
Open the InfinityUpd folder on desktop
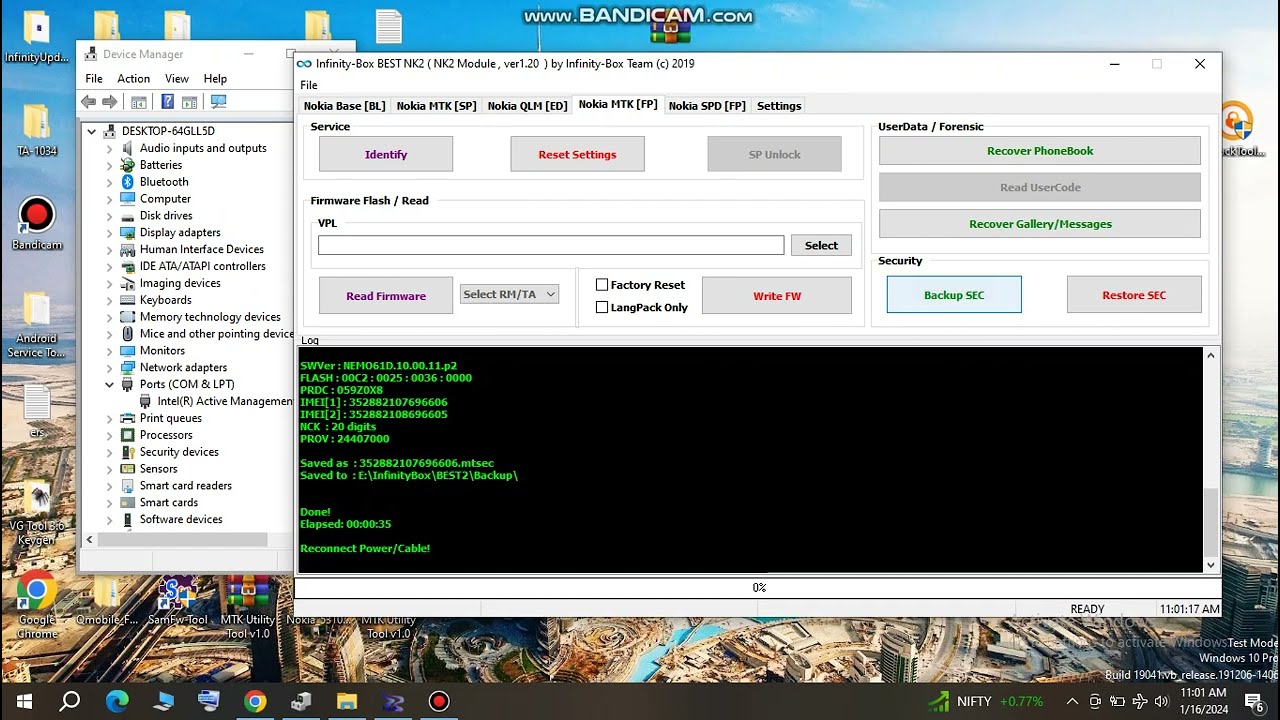click(x=37, y=37)
